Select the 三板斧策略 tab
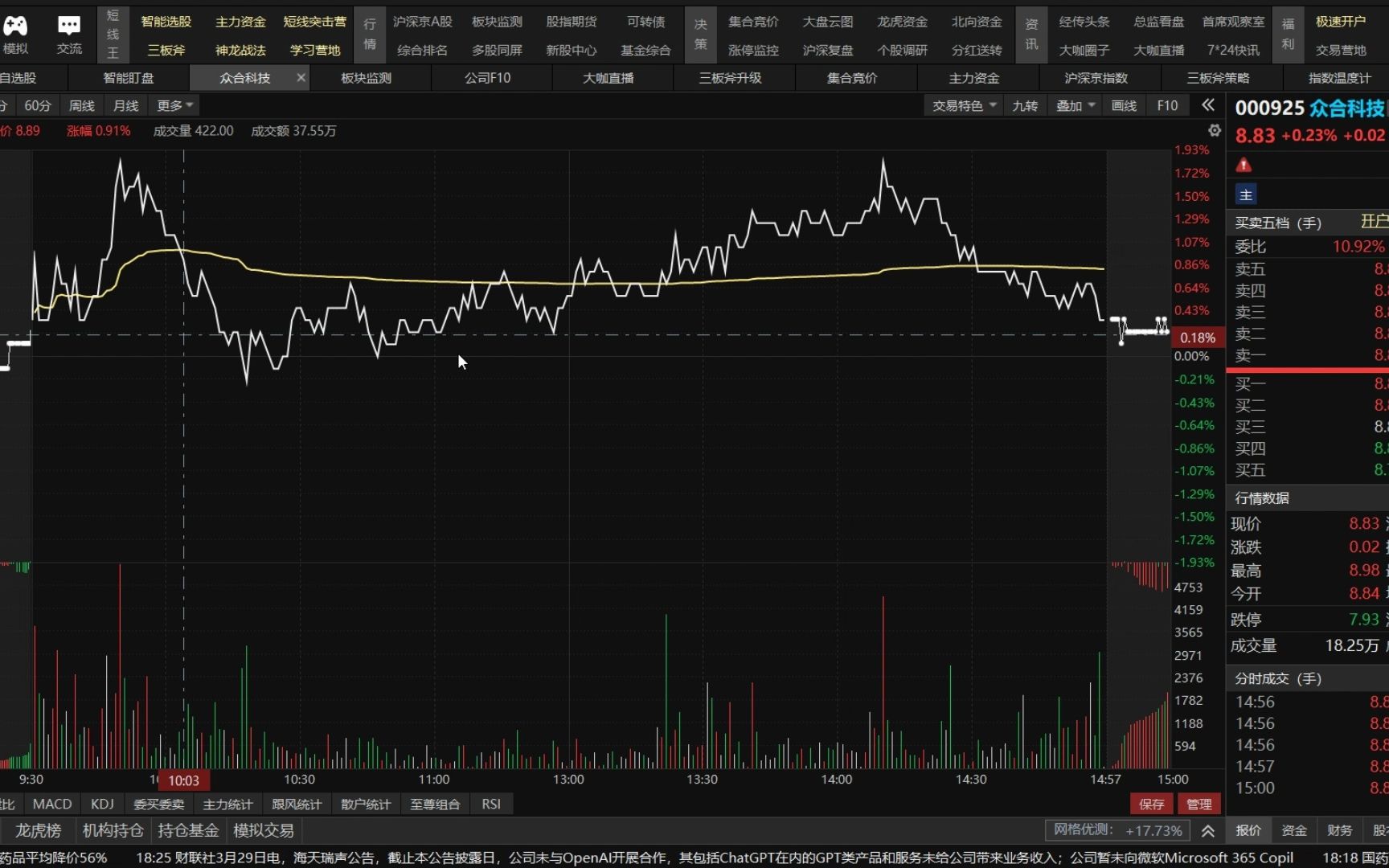1389x868 pixels. pos(1218,78)
